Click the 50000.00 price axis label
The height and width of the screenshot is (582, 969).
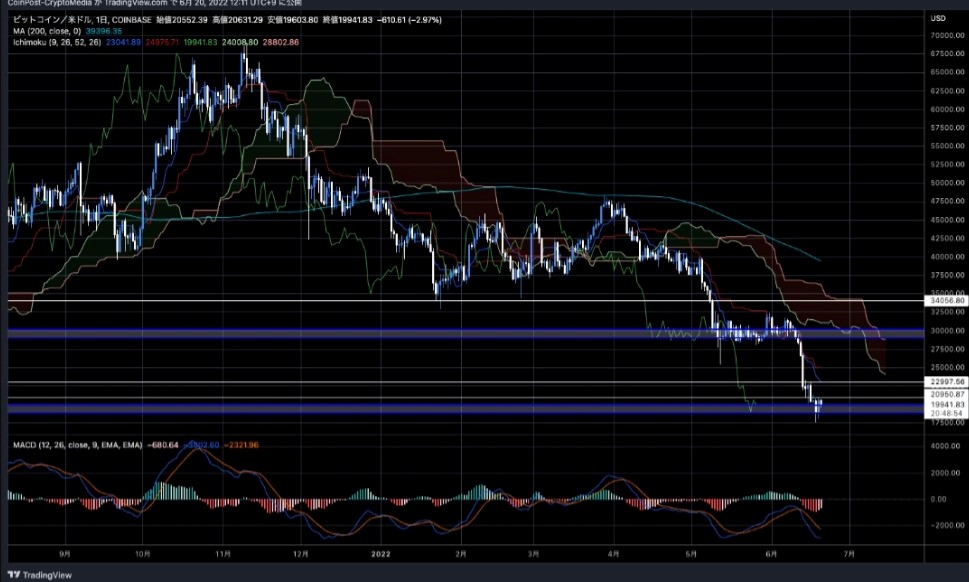pos(947,183)
